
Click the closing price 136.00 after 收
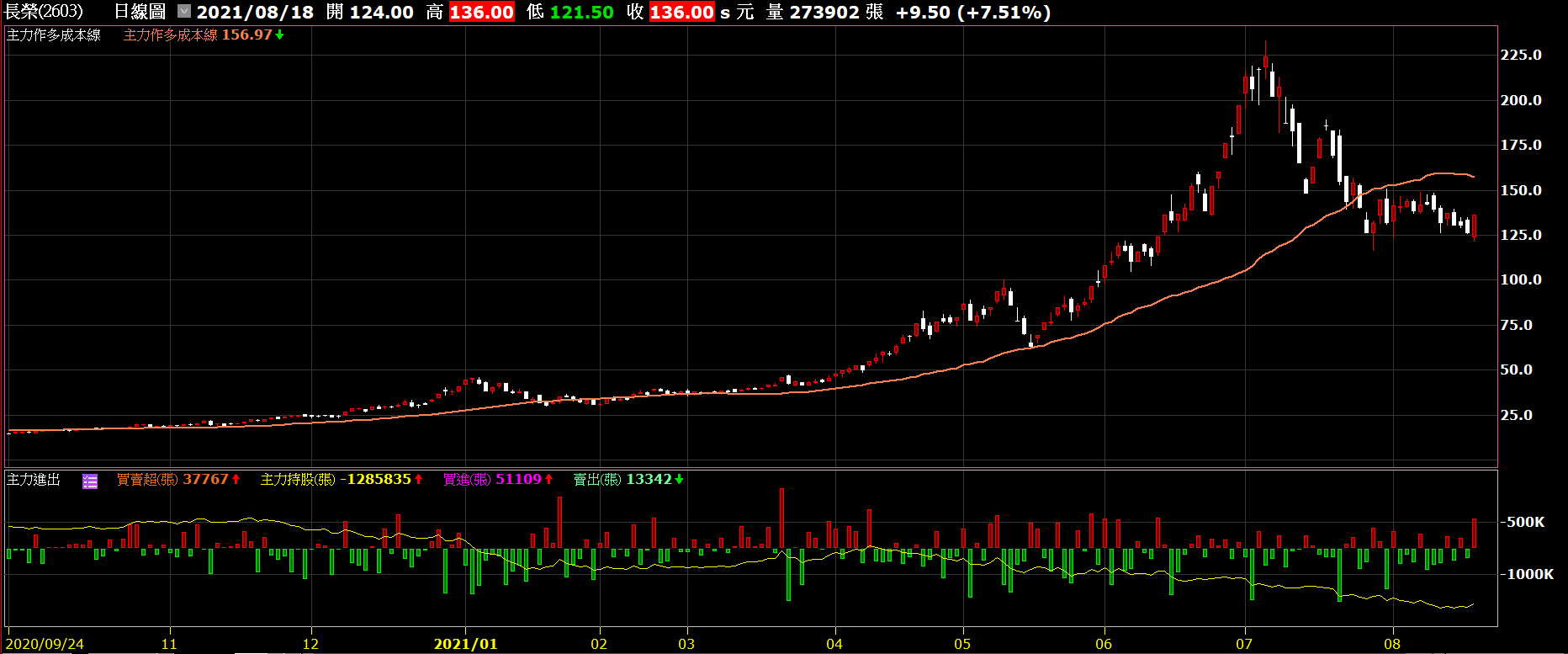(681, 13)
